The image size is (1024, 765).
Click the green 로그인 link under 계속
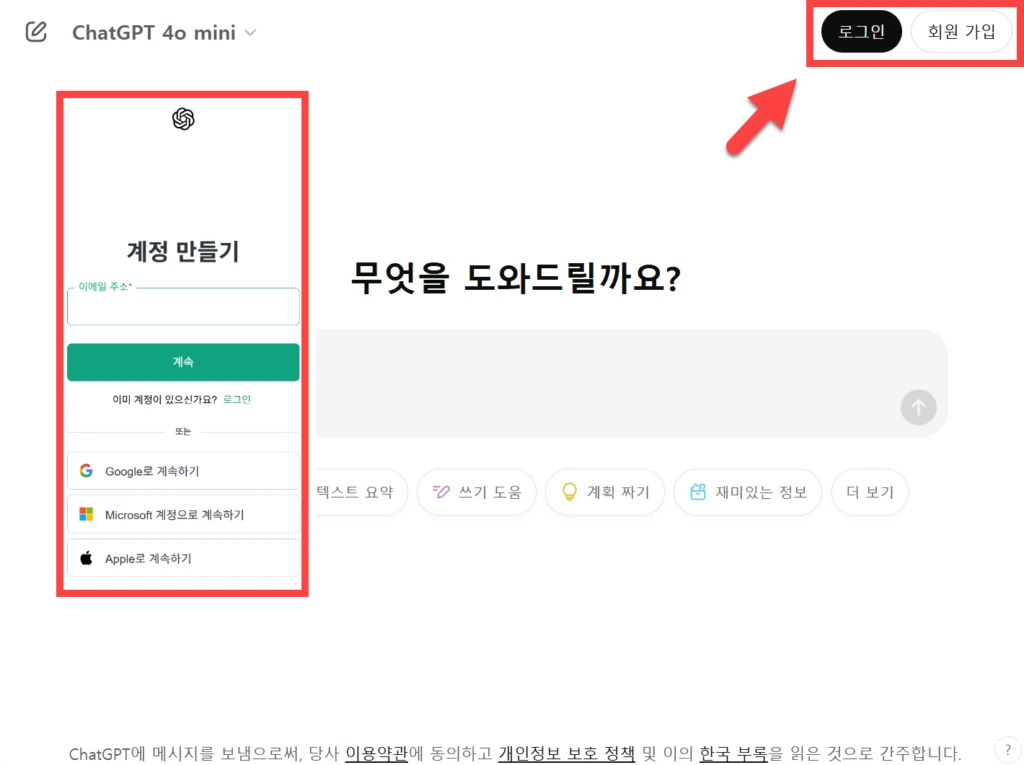click(236, 399)
